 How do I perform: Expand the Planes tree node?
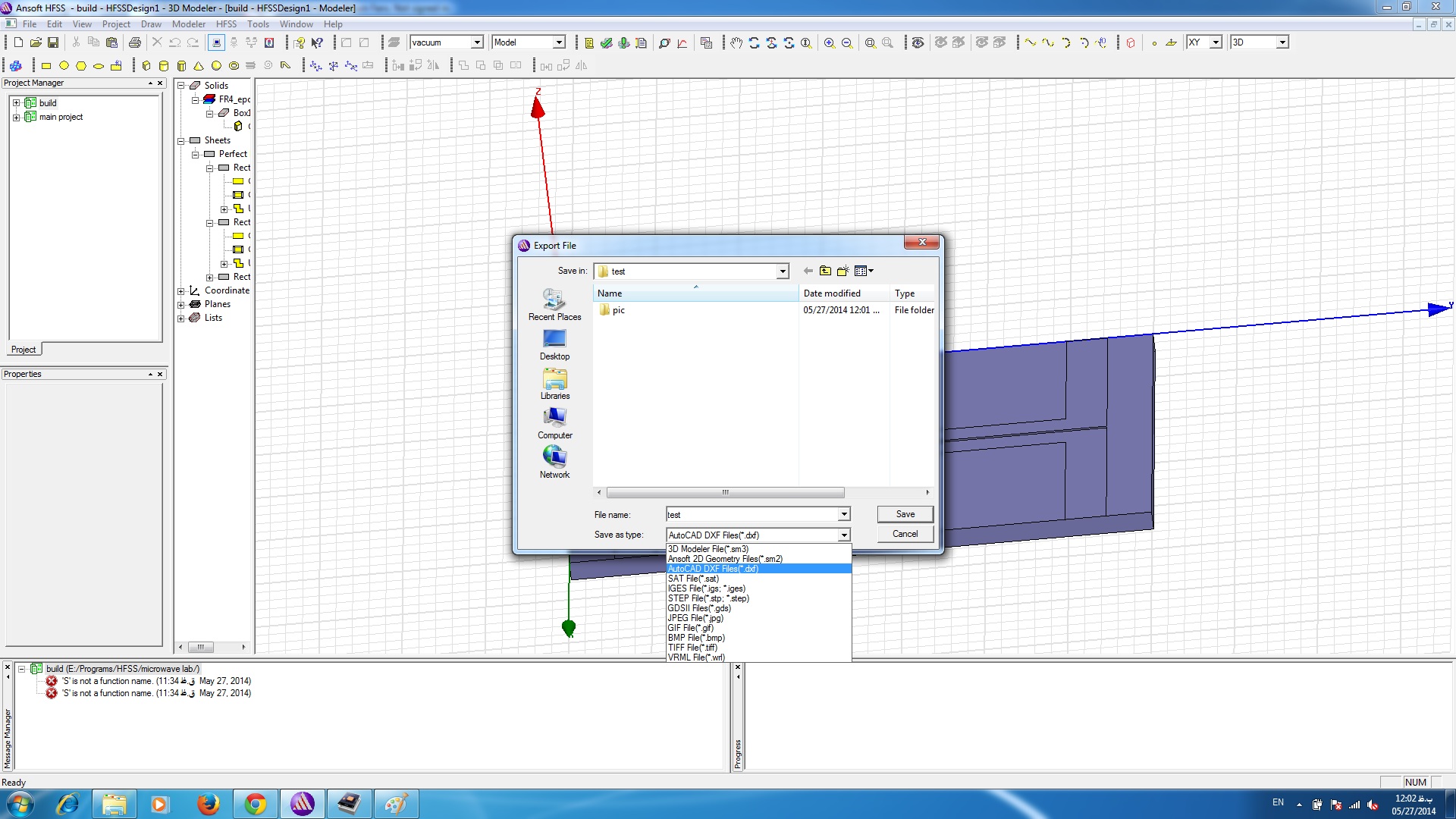(181, 305)
